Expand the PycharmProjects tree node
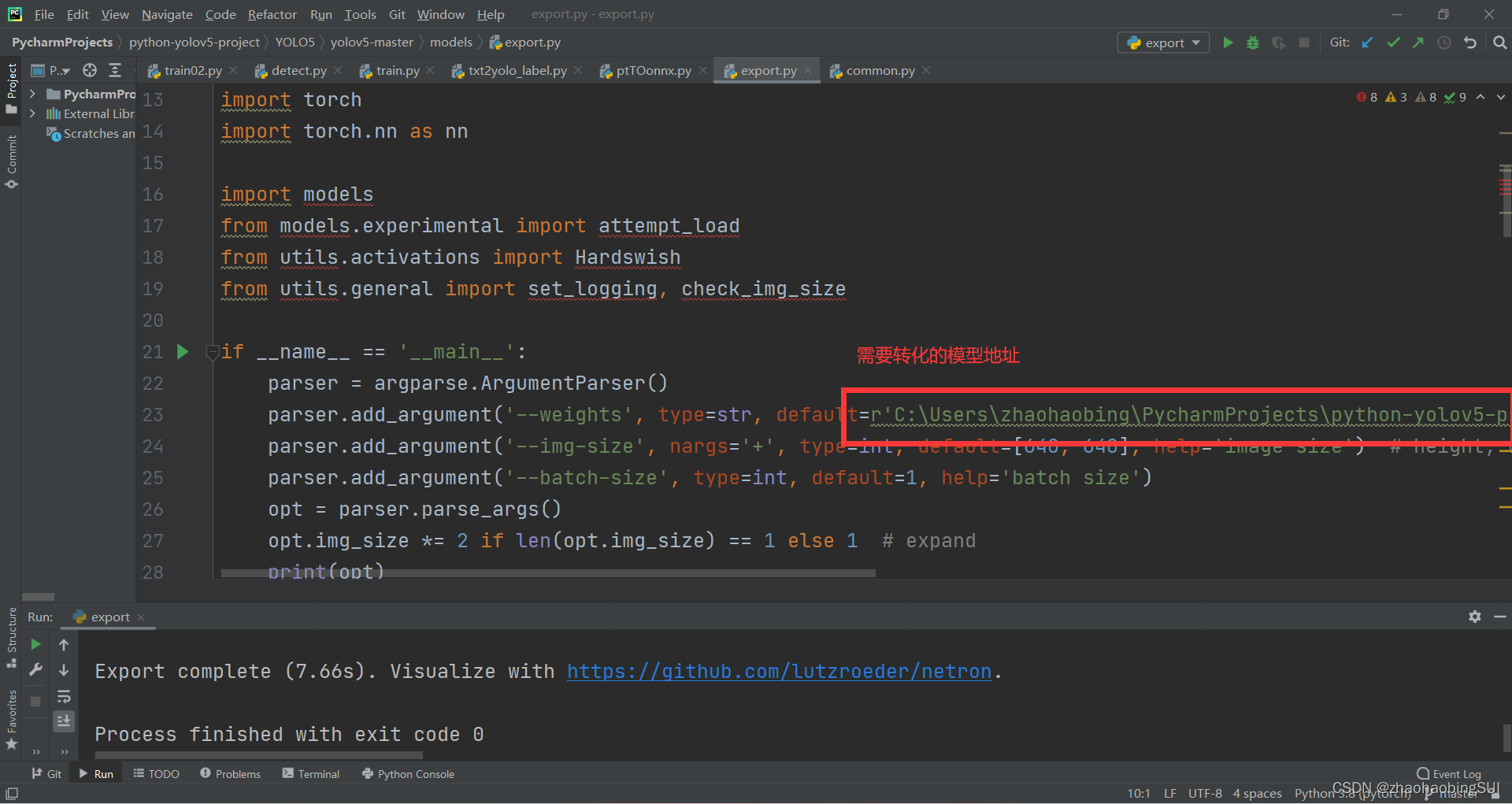 [32, 94]
